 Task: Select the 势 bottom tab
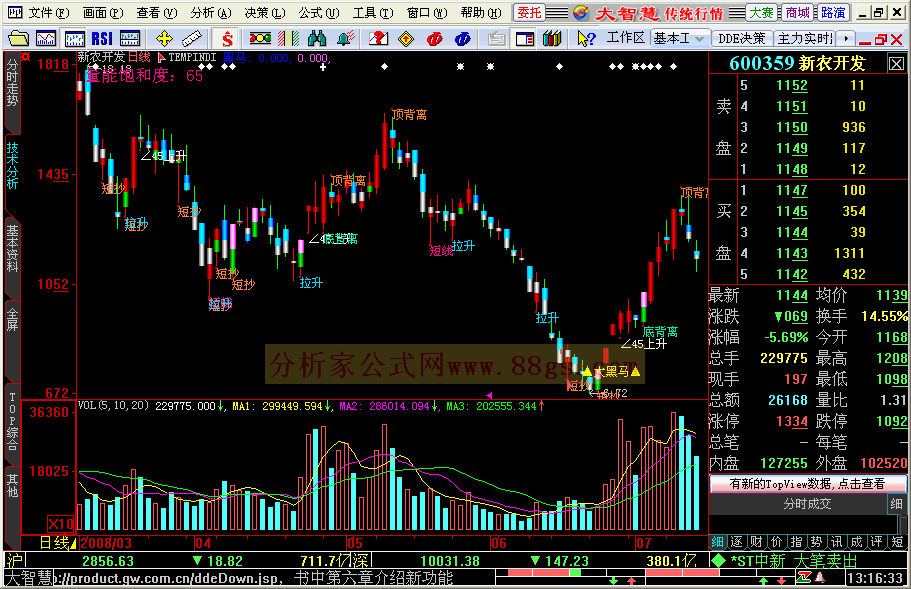pos(816,542)
